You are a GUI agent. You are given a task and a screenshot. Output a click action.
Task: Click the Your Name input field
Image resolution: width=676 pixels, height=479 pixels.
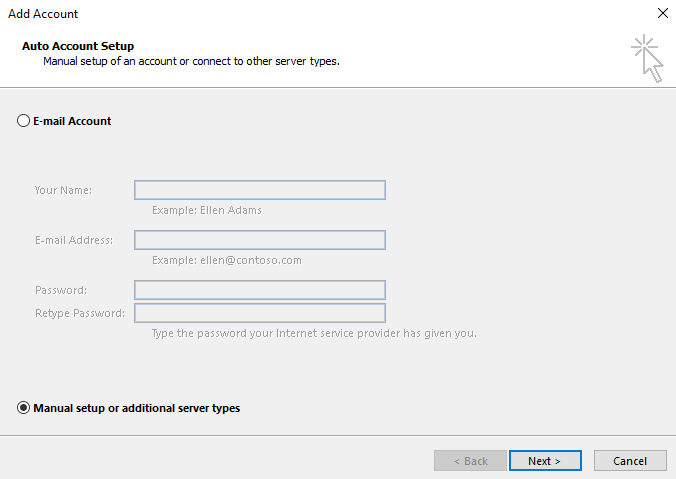point(260,190)
